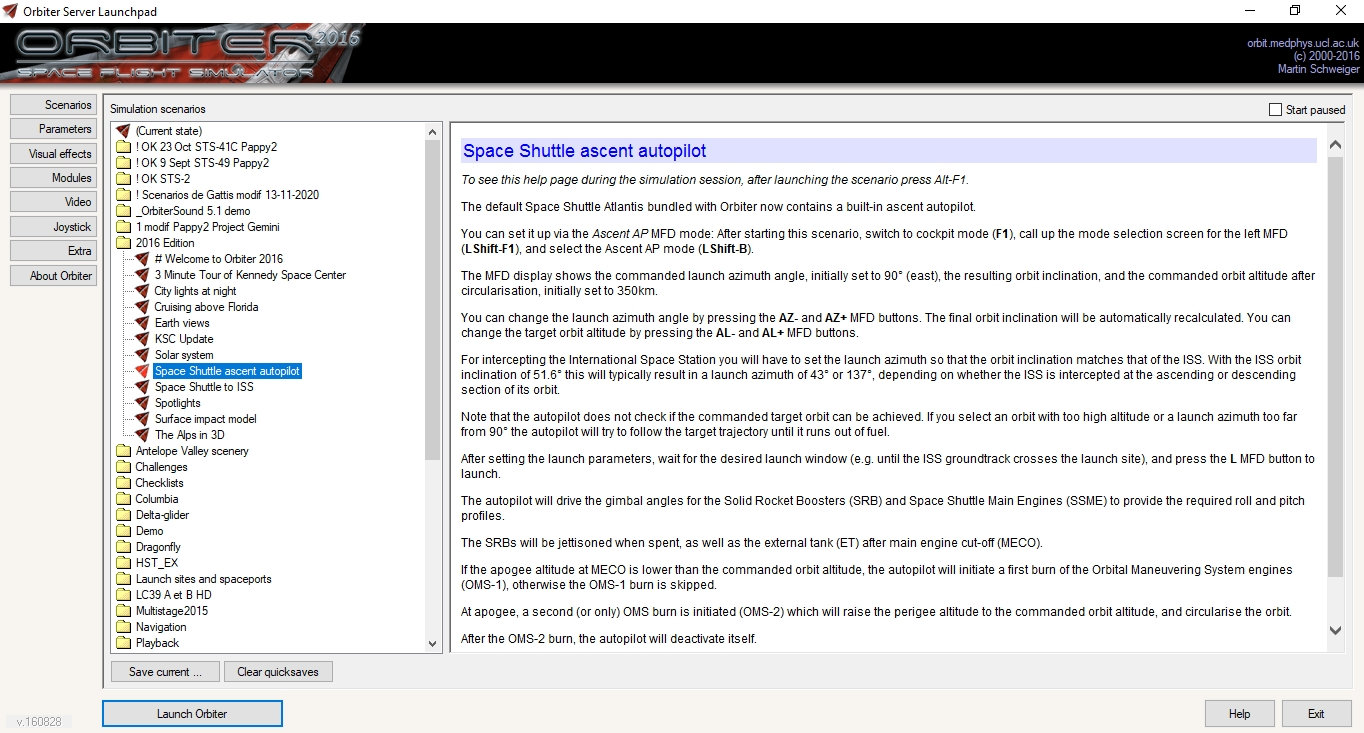
Task: Click the '! OK 9 Sept STS-49 Pappy2' folder icon
Action: (123, 163)
